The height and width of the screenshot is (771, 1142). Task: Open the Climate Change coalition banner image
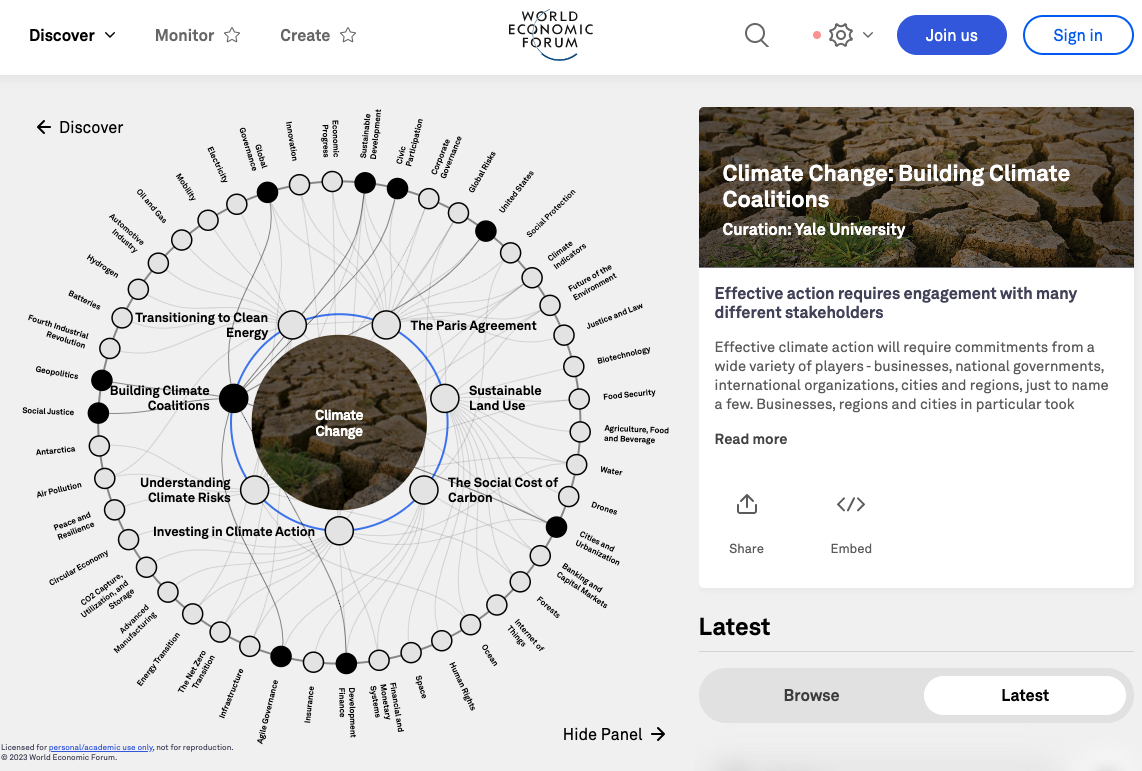916,187
